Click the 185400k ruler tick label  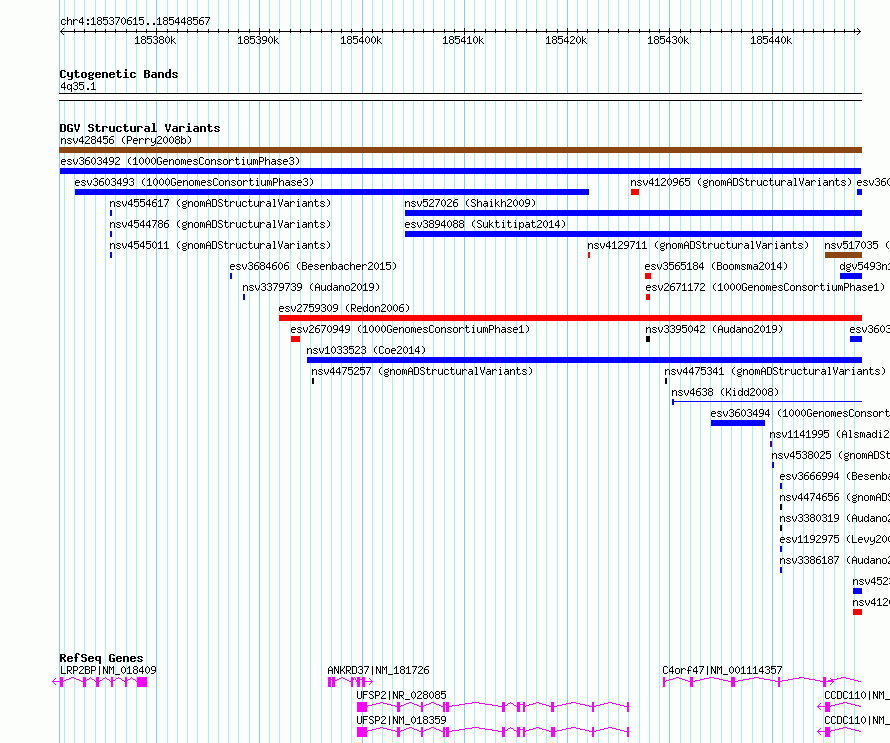tap(361, 40)
